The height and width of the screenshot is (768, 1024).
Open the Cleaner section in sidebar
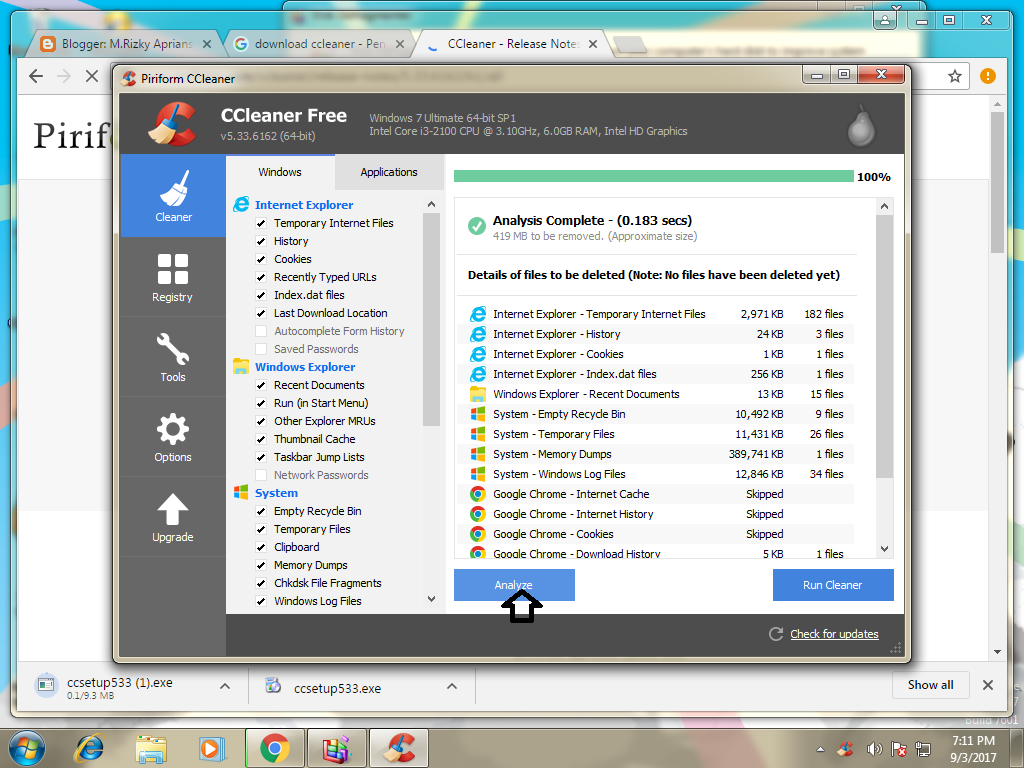(173, 196)
